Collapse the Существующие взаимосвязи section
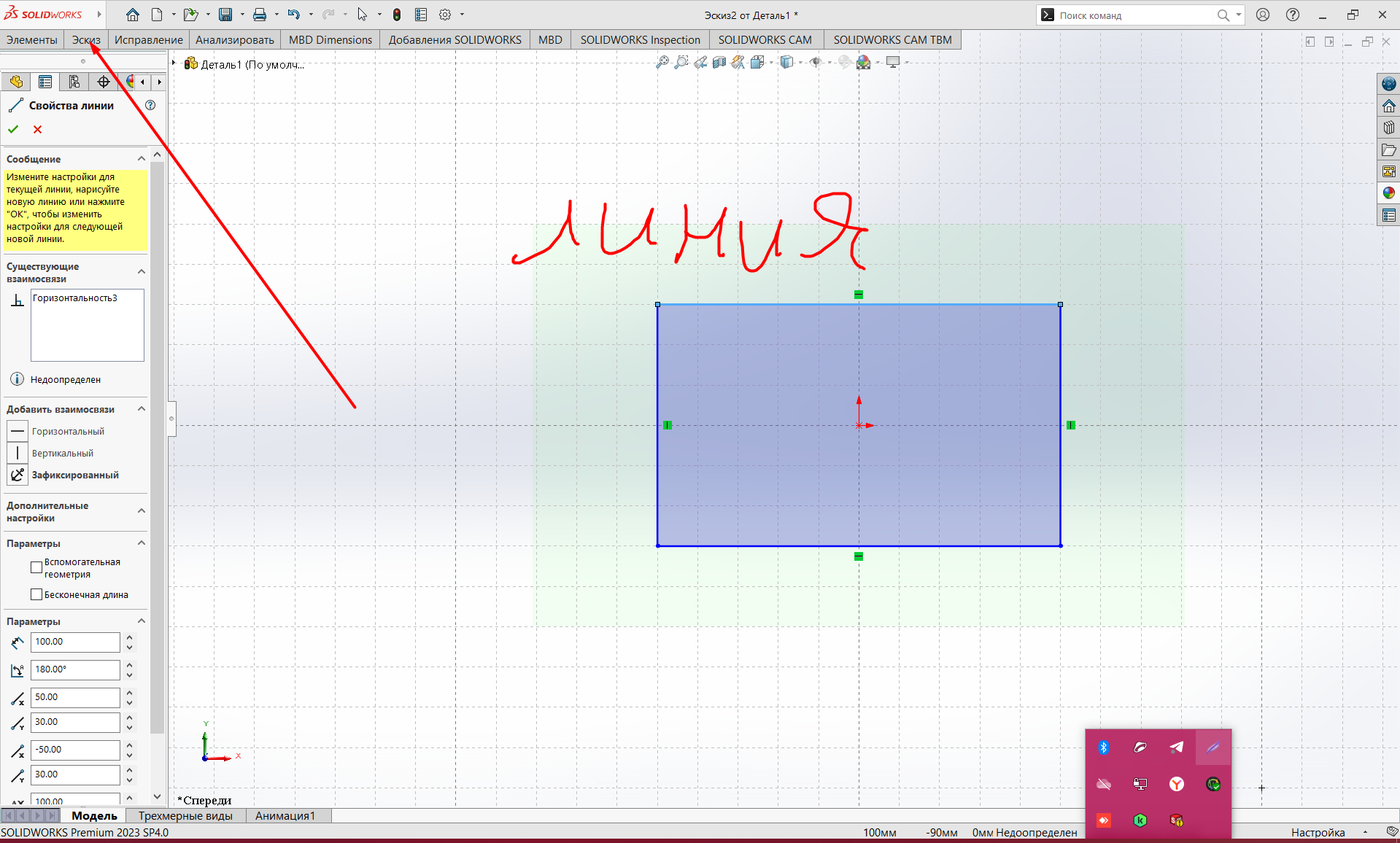This screenshot has width=1400, height=843. point(142,271)
